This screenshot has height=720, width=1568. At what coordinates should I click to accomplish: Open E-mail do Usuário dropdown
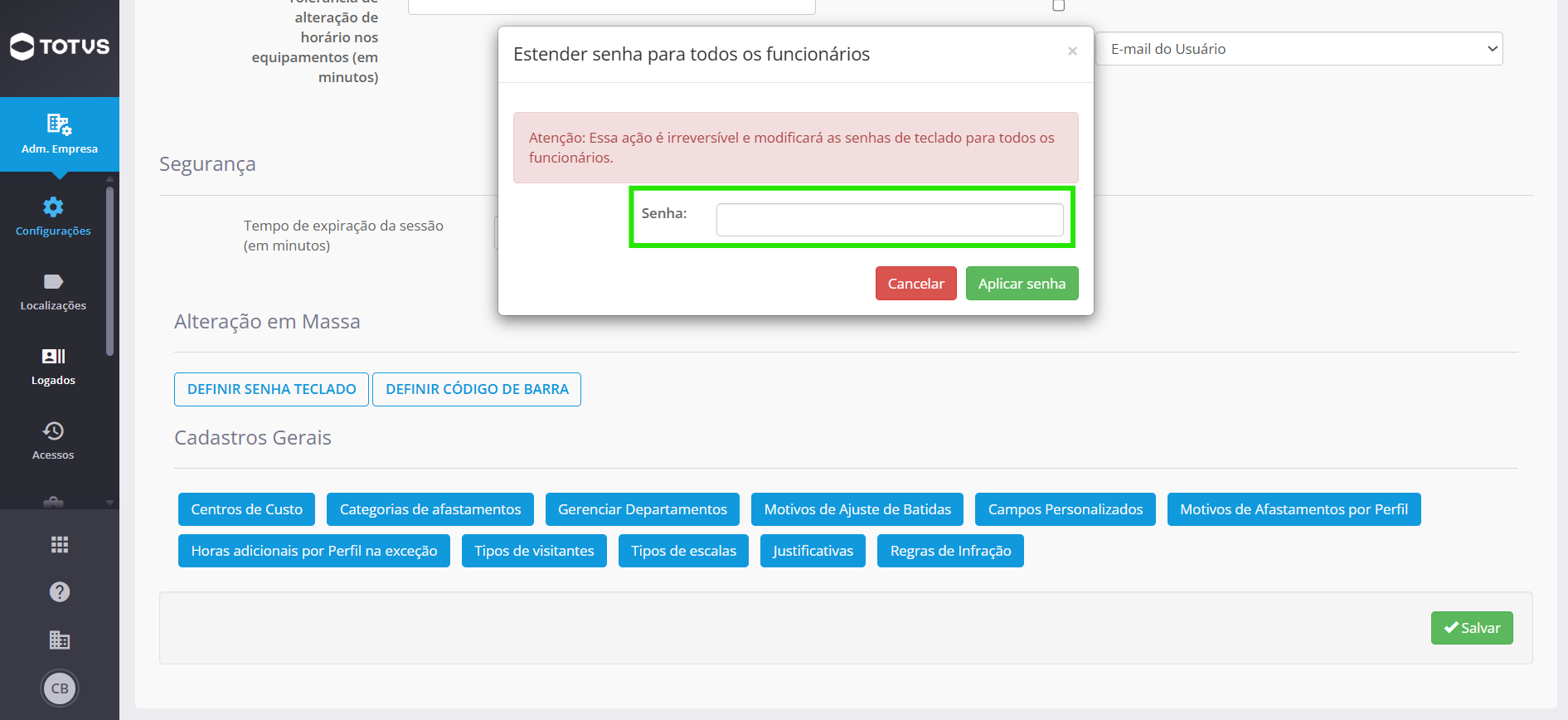coord(1300,49)
